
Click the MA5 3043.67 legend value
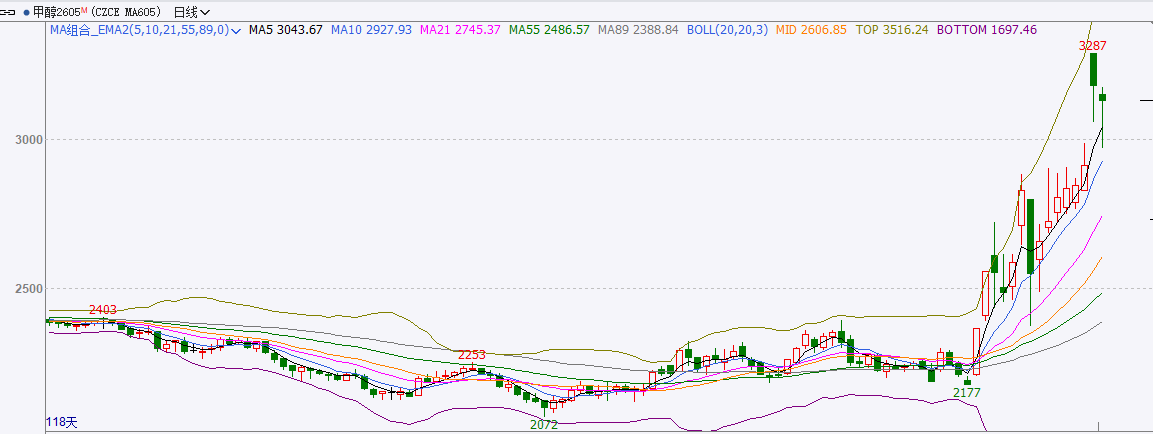pyautogui.click(x=285, y=30)
